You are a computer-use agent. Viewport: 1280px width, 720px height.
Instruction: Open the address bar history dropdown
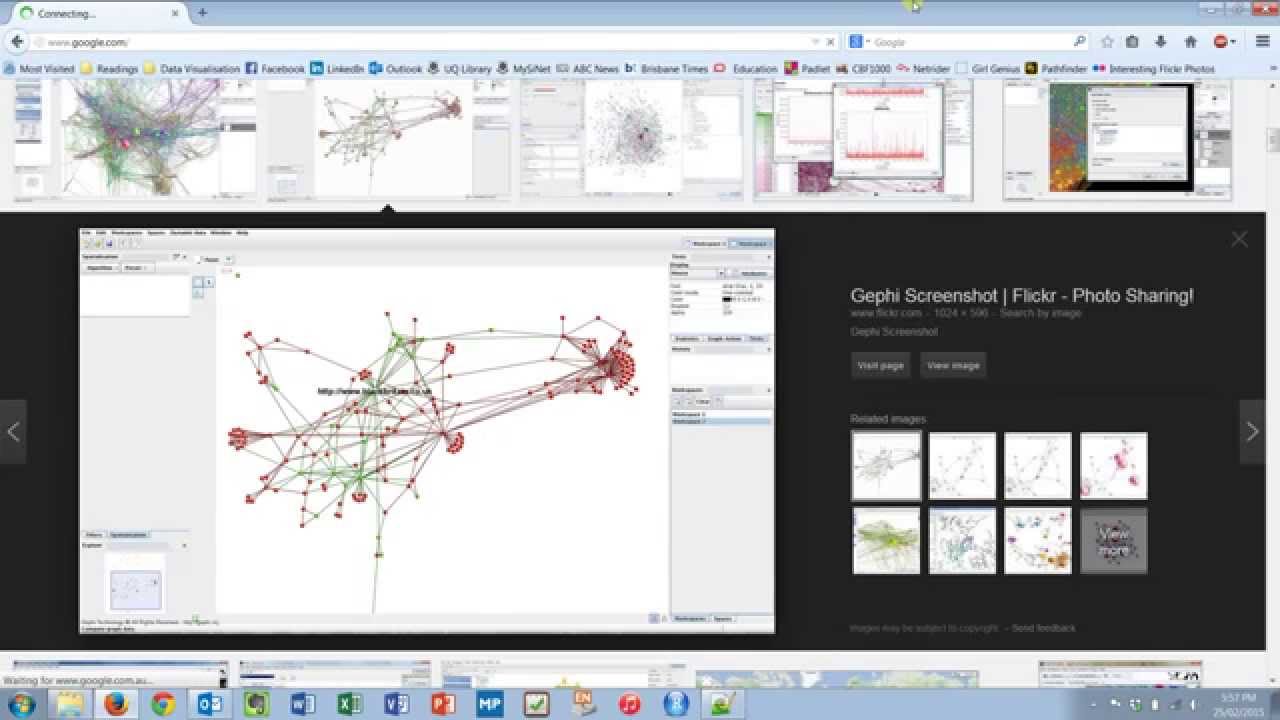pos(815,42)
